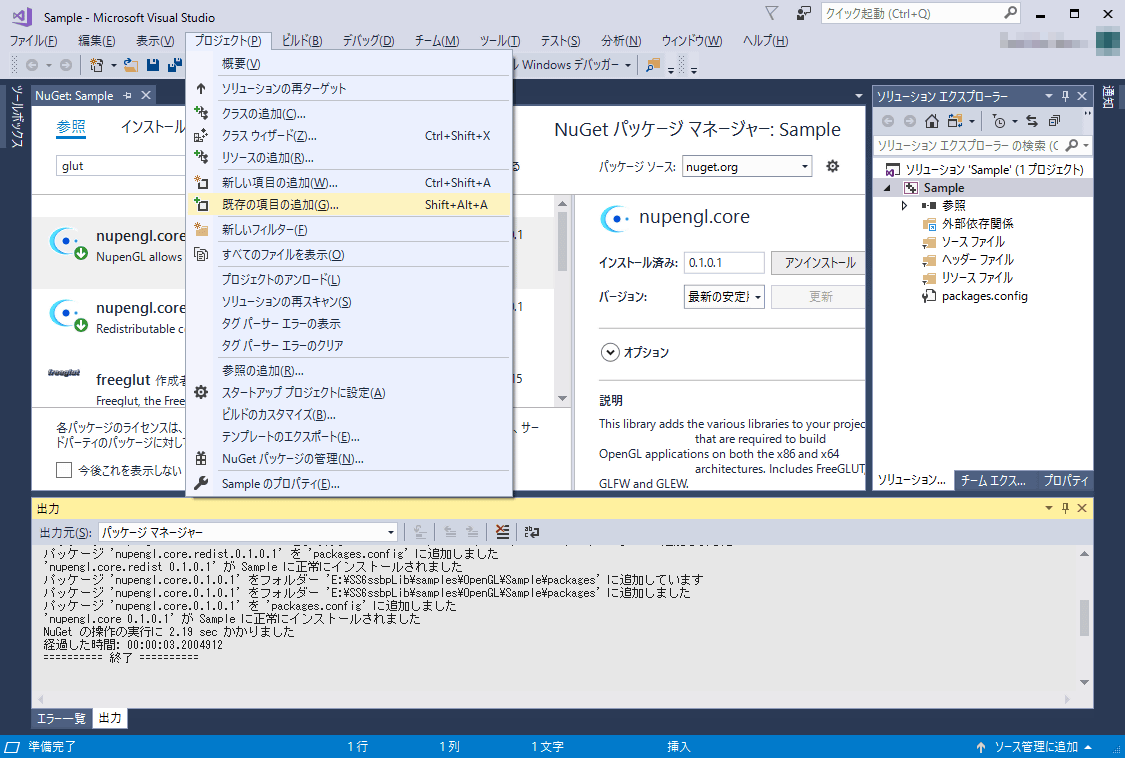Screen dimensions: 1125x758
Task: Open Sample Properties from menu
Action: 349,484
